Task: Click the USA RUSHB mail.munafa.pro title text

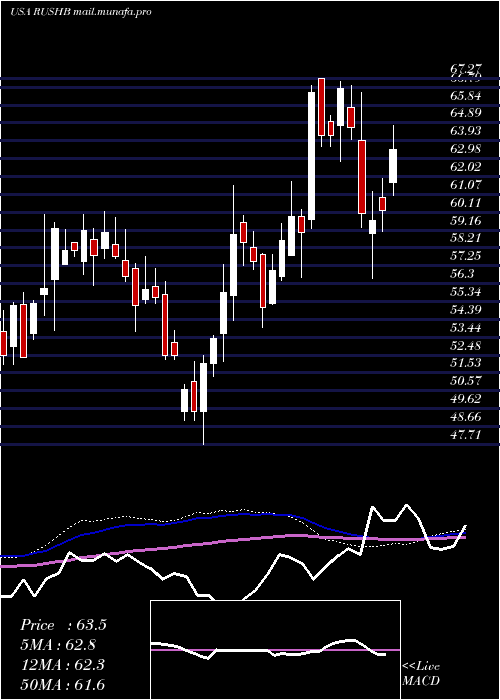Action: coord(81,12)
